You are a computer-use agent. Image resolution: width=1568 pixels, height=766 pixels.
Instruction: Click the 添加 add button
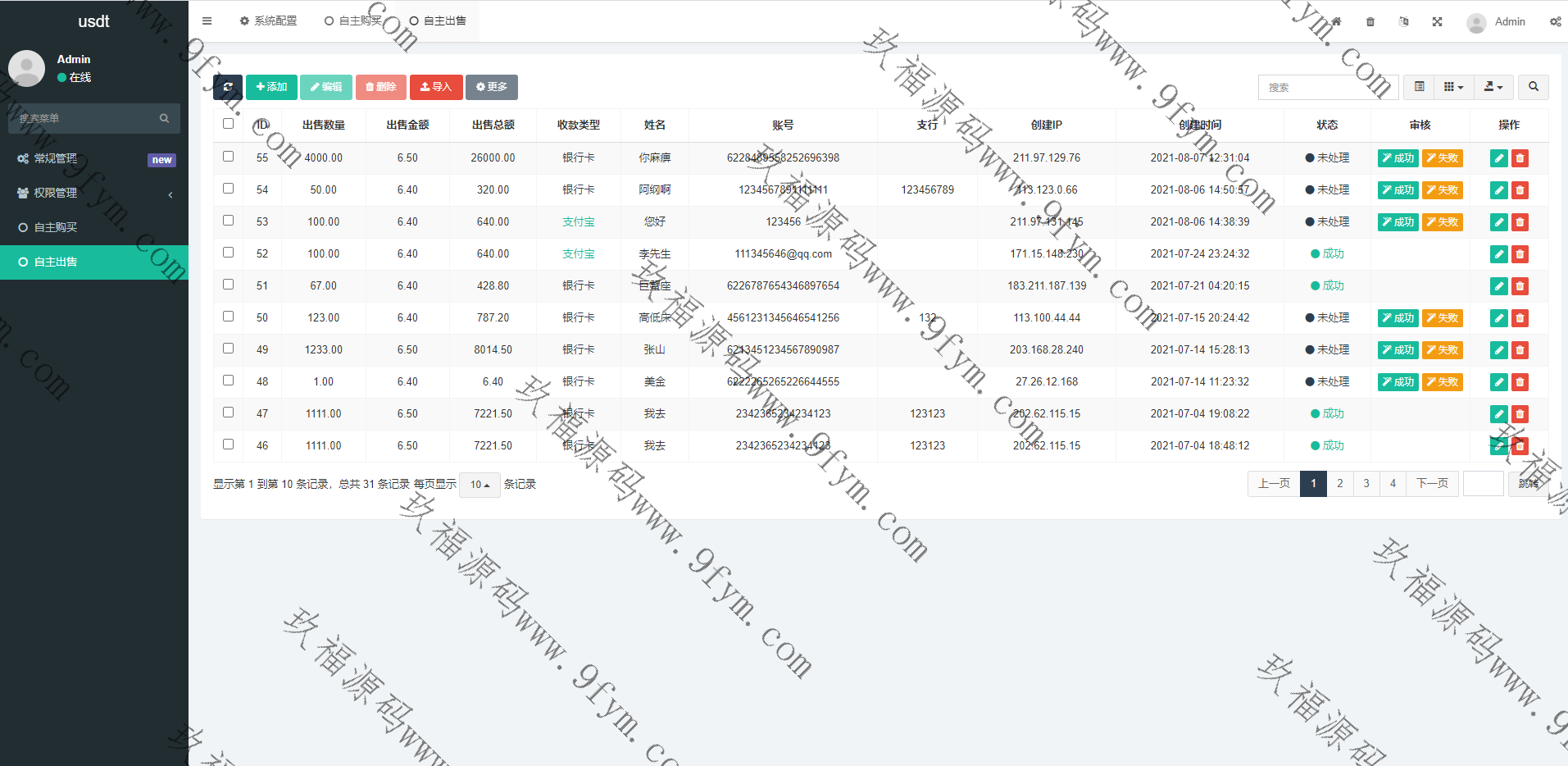pos(271,87)
